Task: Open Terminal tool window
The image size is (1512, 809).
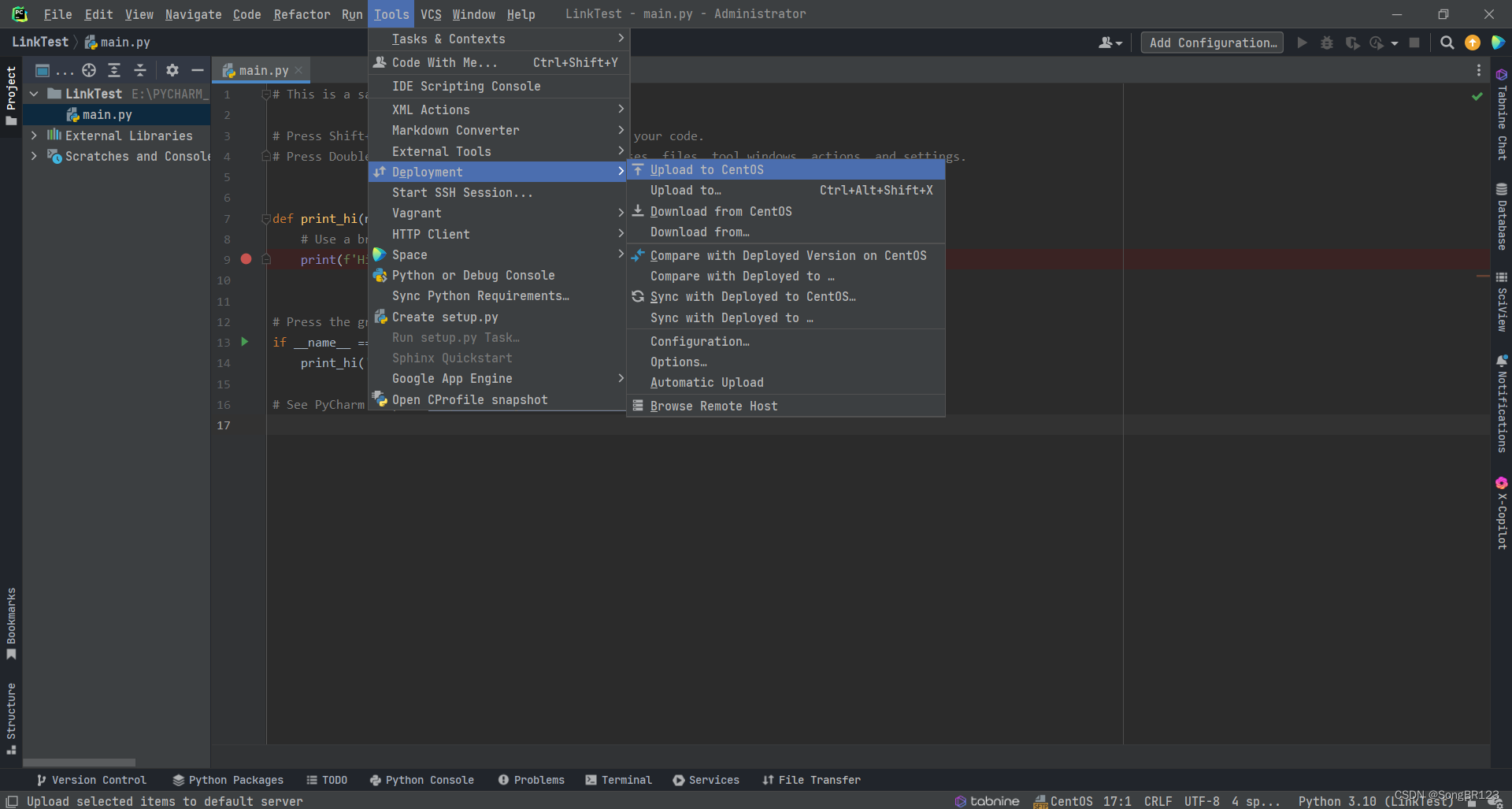Action: (618, 780)
